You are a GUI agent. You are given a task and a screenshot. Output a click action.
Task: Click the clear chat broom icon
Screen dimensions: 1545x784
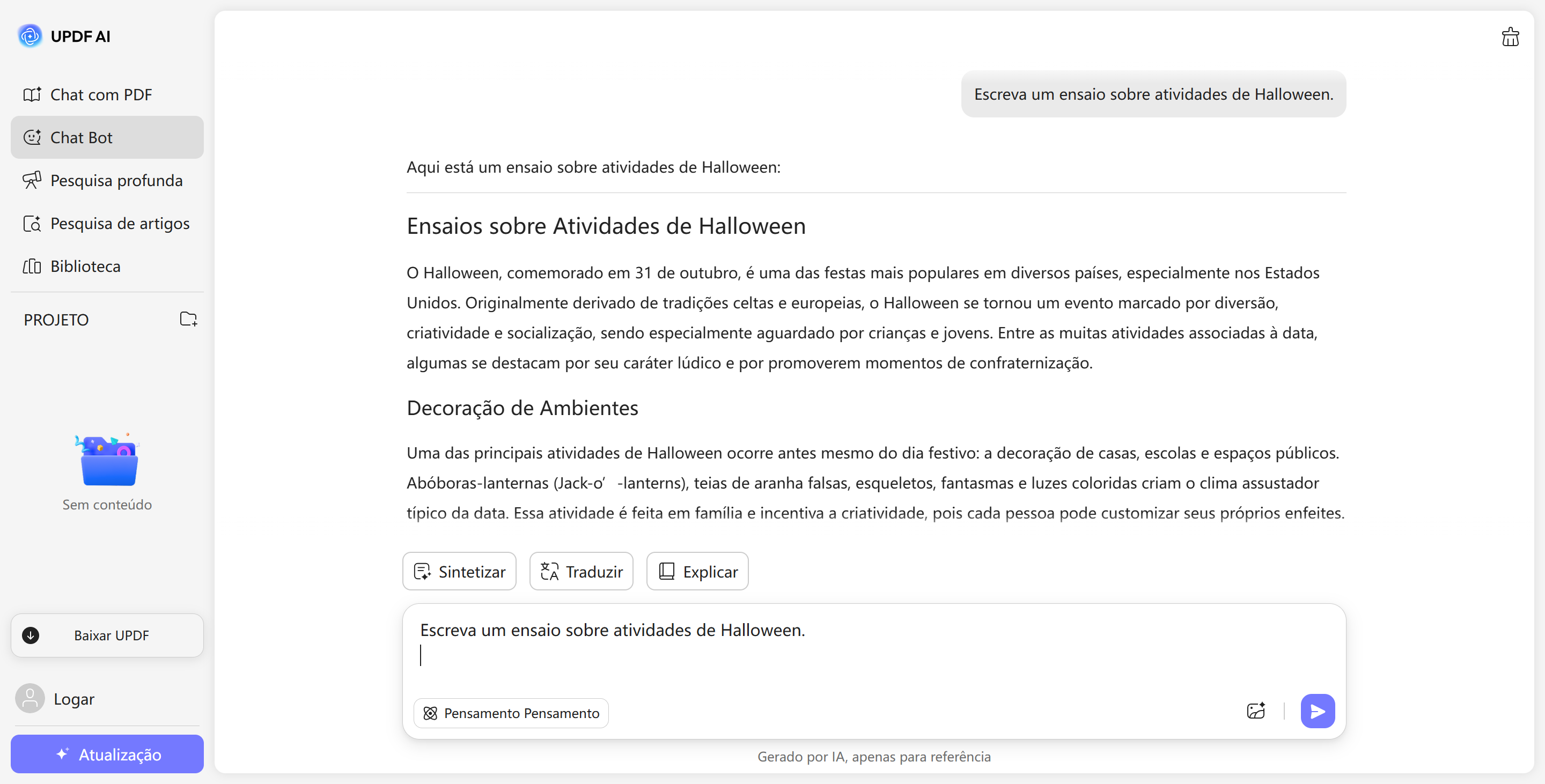(1510, 37)
